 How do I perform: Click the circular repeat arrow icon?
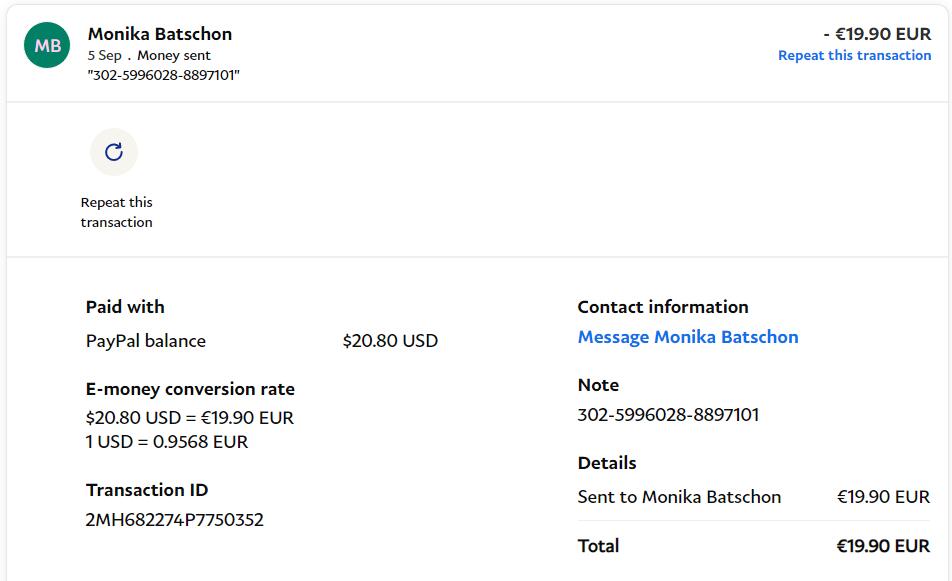coord(114,152)
